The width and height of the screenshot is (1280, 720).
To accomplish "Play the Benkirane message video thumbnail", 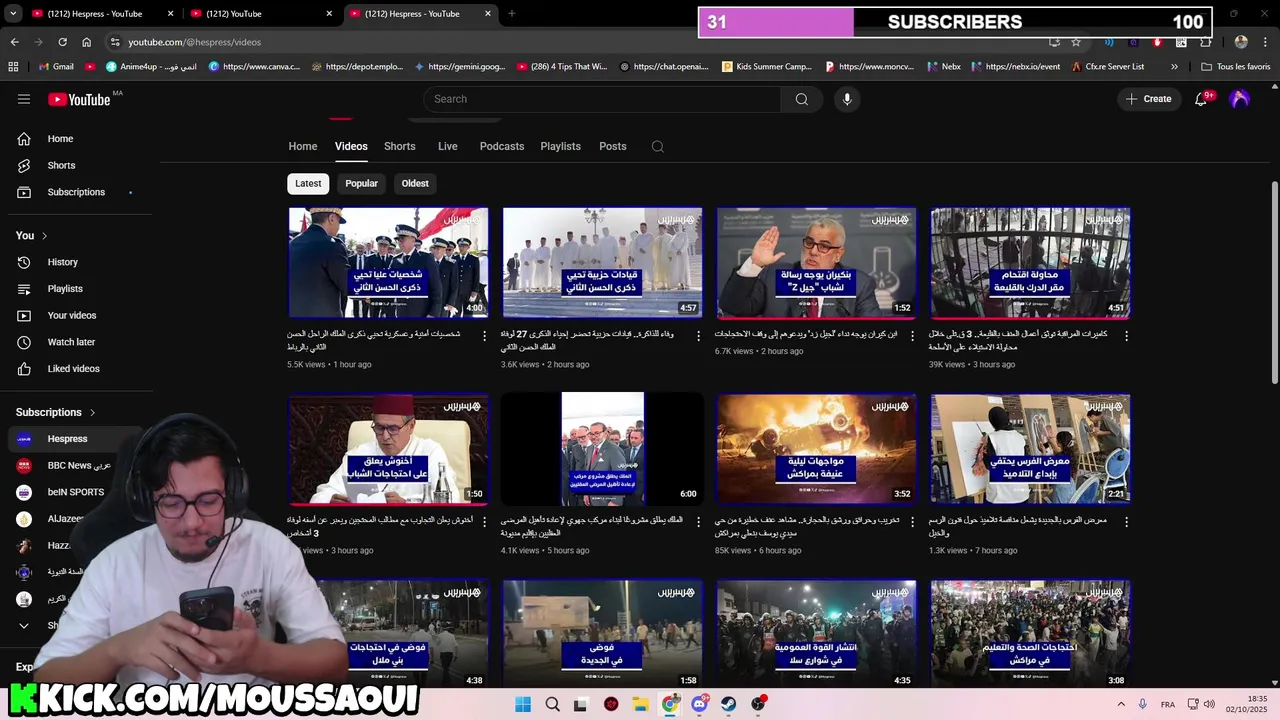I will click(x=816, y=262).
